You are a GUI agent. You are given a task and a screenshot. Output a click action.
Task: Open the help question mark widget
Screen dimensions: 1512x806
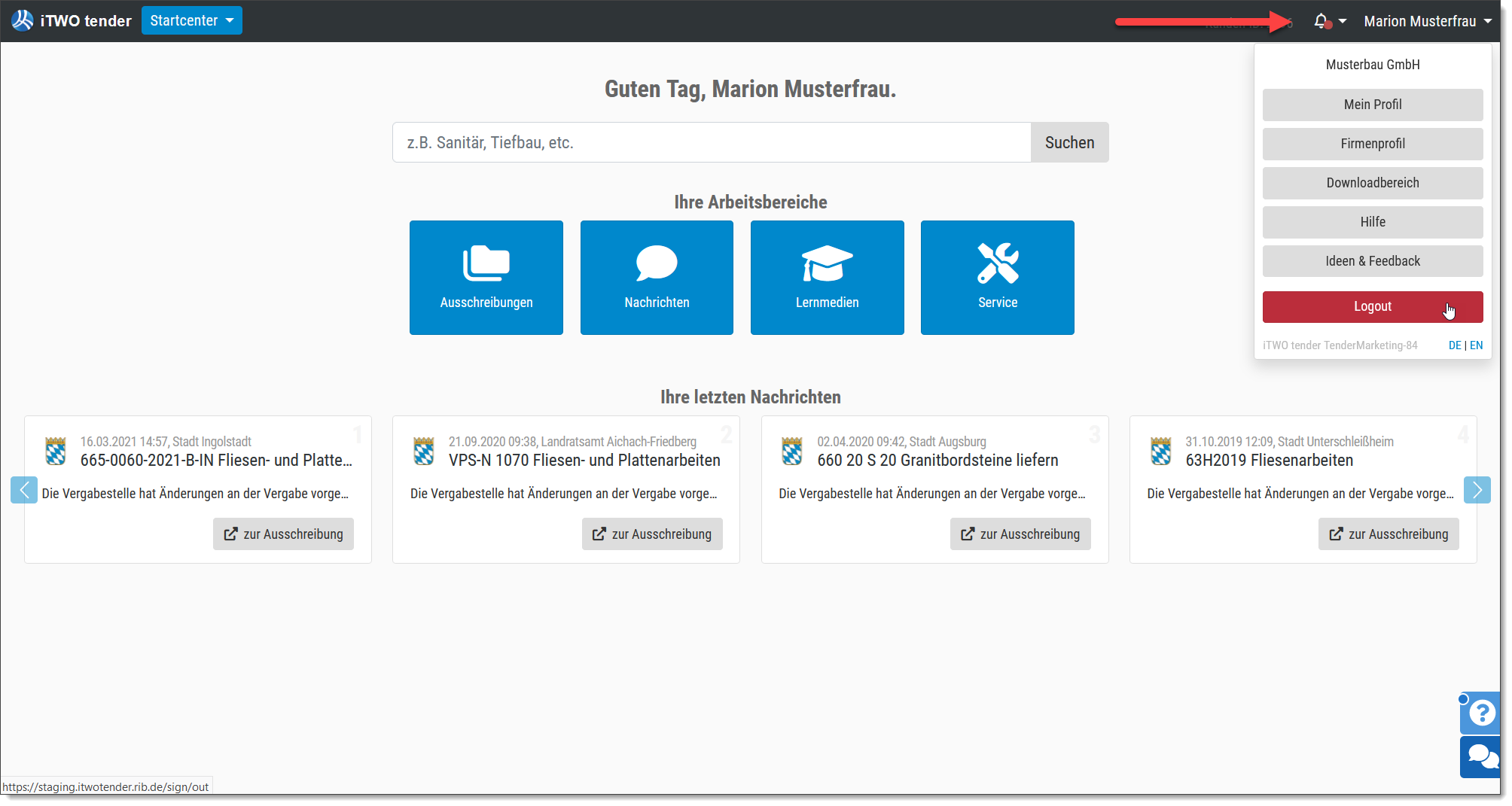pos(1480,713)
